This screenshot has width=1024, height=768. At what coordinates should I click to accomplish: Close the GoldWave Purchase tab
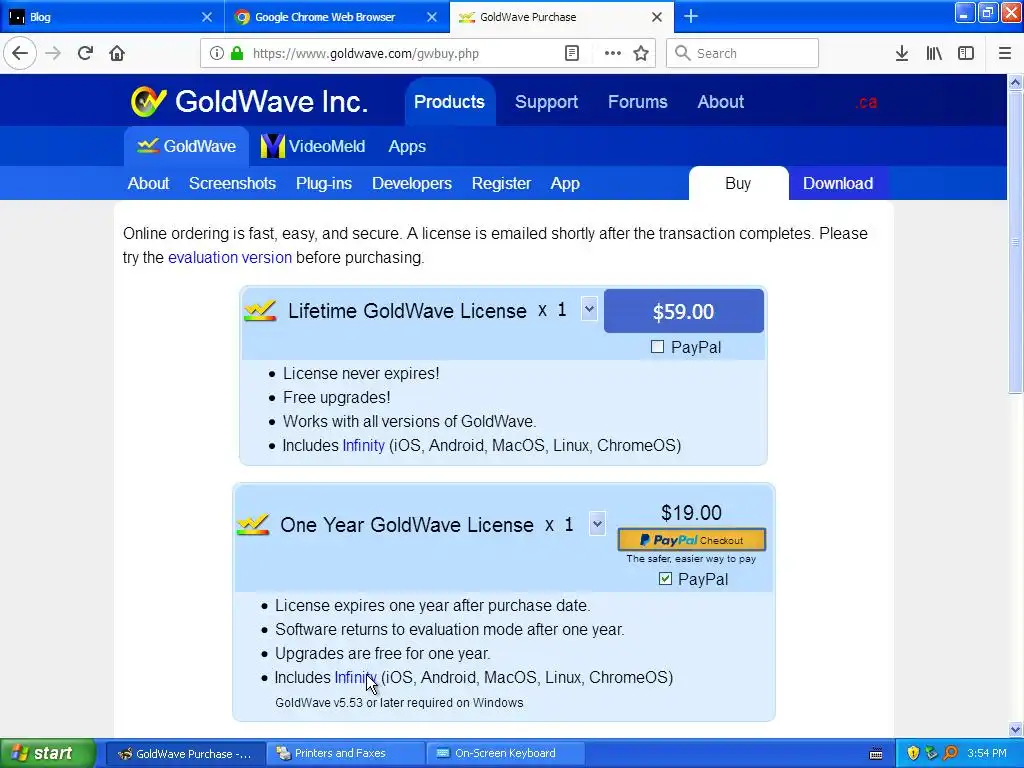pyautogui.click(x=657, y=17)
